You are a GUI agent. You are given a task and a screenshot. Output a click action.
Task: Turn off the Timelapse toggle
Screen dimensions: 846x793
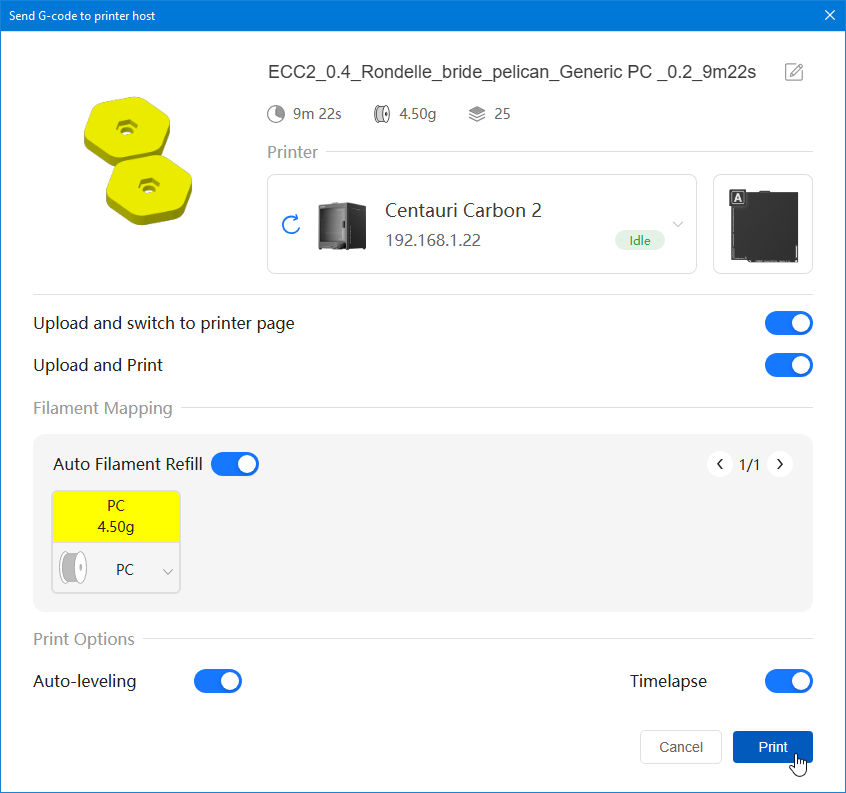click(788, 681)
